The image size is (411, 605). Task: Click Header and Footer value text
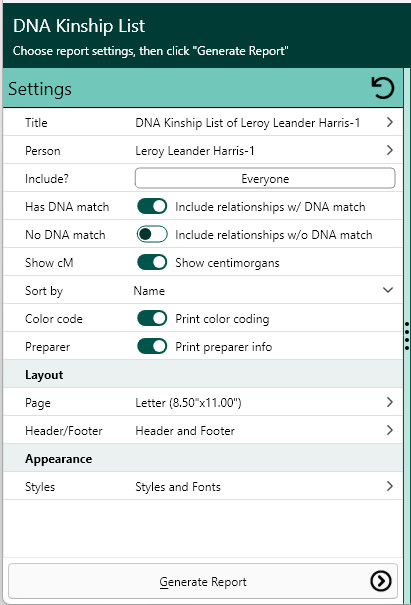pyautogui.click(x=185, y=431)
